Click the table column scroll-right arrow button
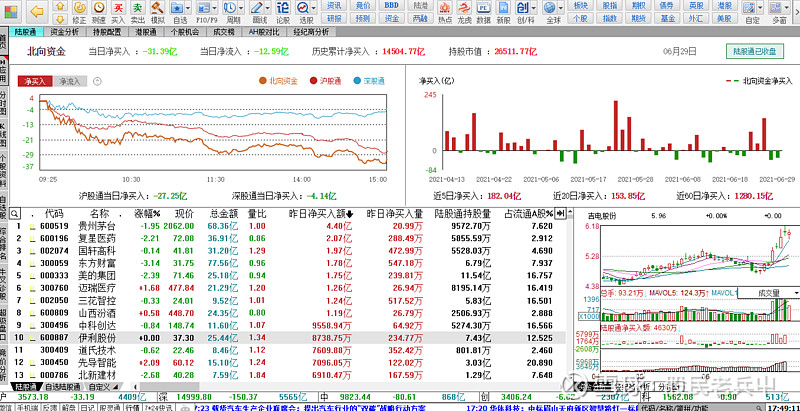This screenshot has height=411, width=800. (561, 214)
